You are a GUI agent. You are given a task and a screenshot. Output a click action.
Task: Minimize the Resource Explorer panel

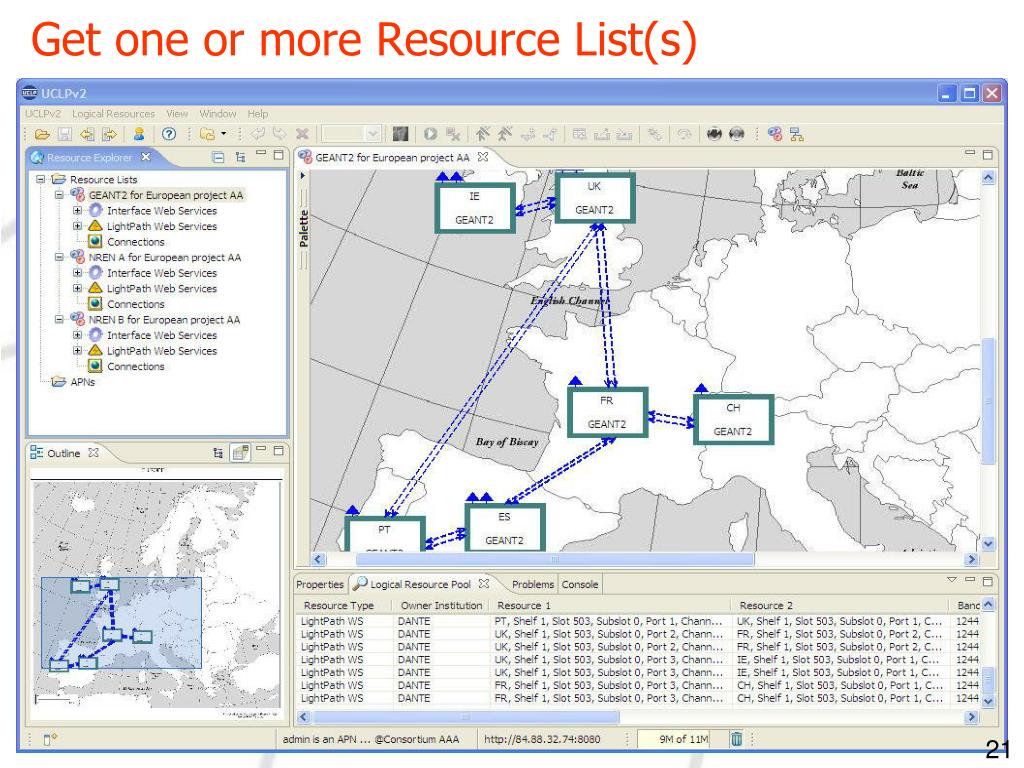261,155
